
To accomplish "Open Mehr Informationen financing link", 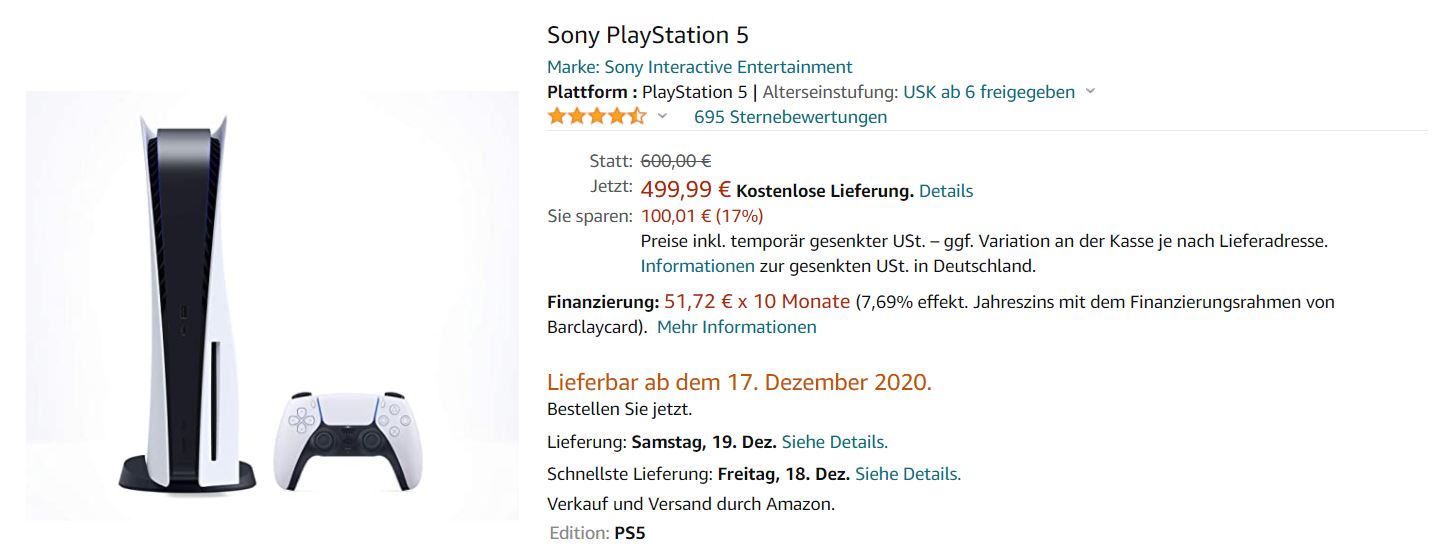I will [737, 327].
